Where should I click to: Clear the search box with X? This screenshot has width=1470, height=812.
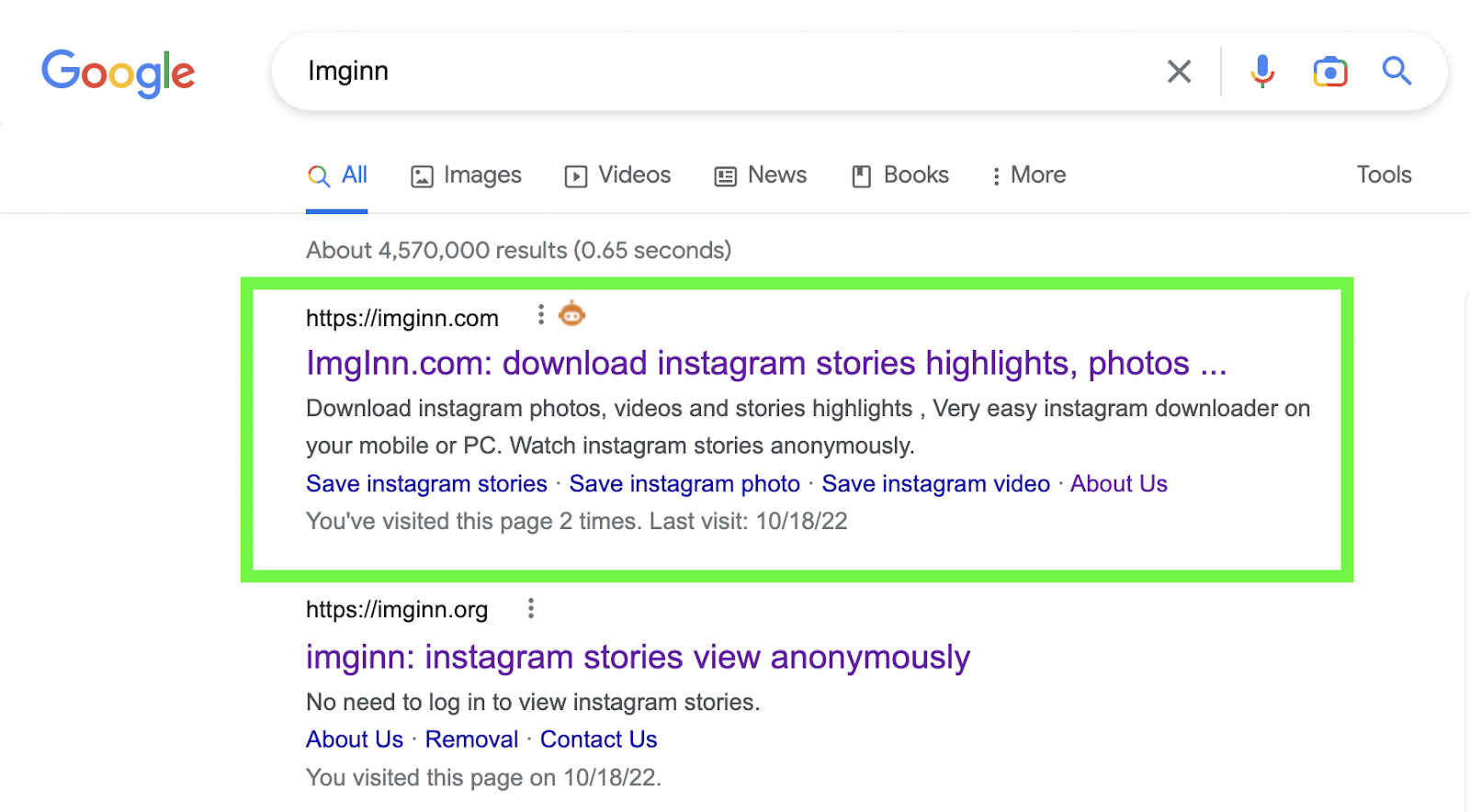click(1179, 71)
